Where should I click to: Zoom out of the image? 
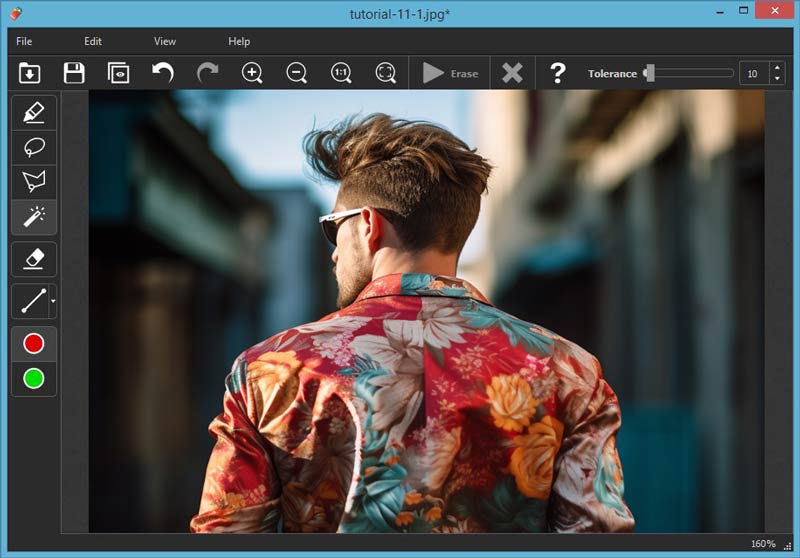coord(296,73)
